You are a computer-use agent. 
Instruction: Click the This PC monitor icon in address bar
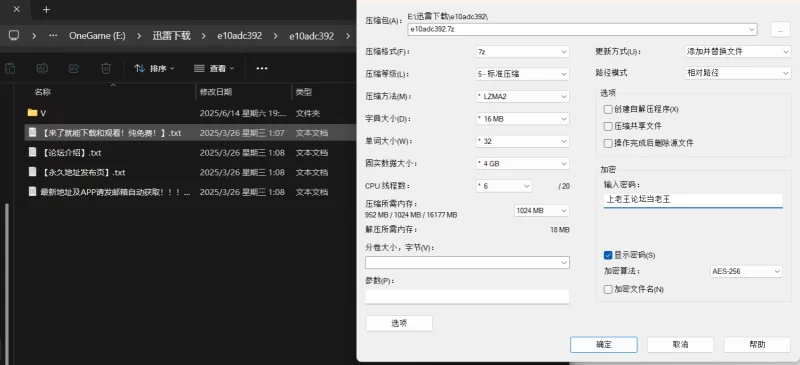tap(14, 36)
